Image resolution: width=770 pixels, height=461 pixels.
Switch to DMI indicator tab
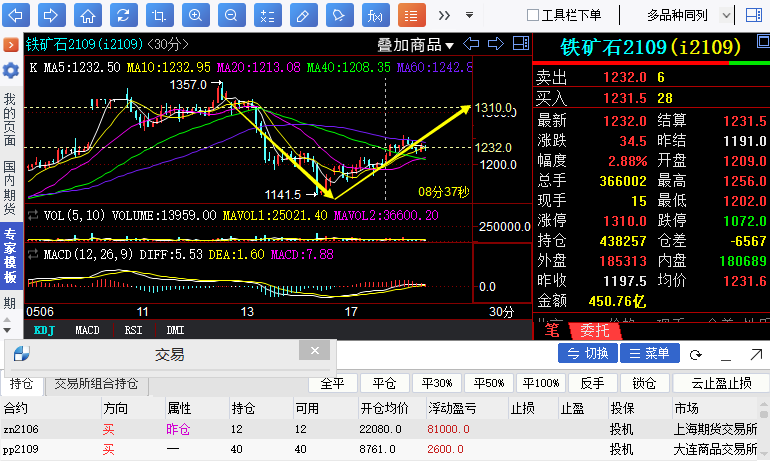[x=175, y=330]
